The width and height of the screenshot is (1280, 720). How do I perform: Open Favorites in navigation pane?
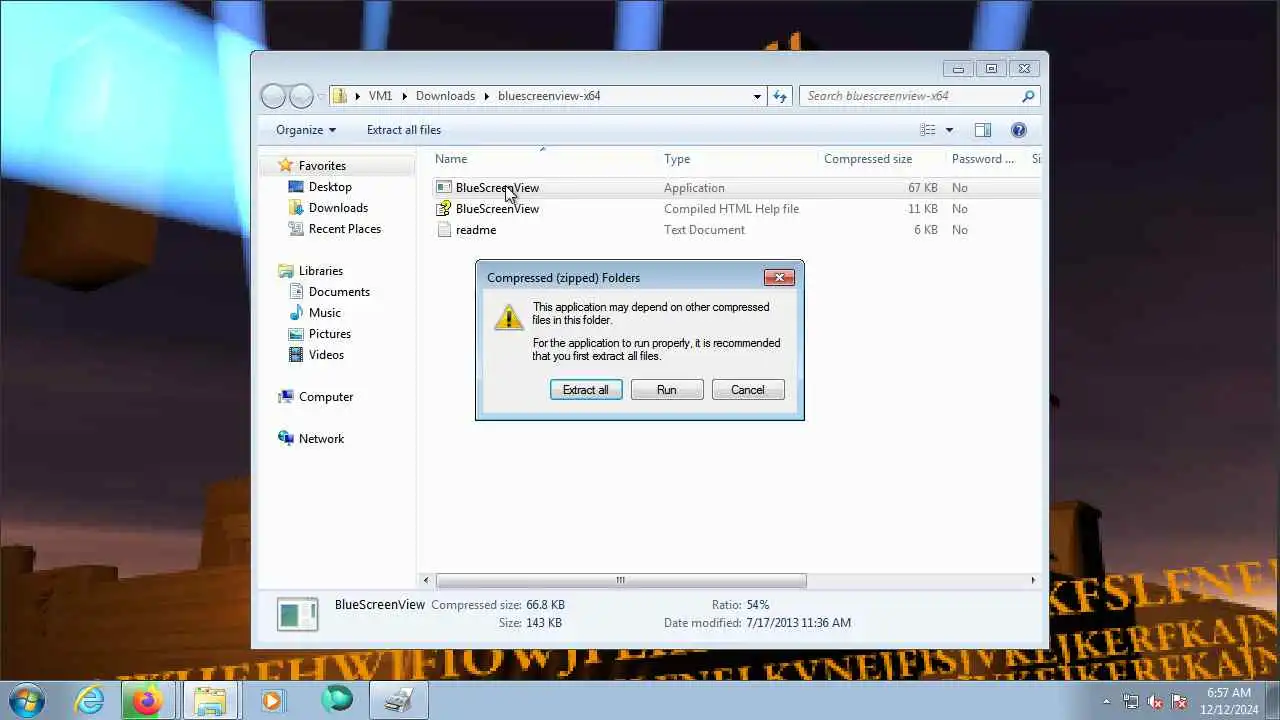[322, 166]
